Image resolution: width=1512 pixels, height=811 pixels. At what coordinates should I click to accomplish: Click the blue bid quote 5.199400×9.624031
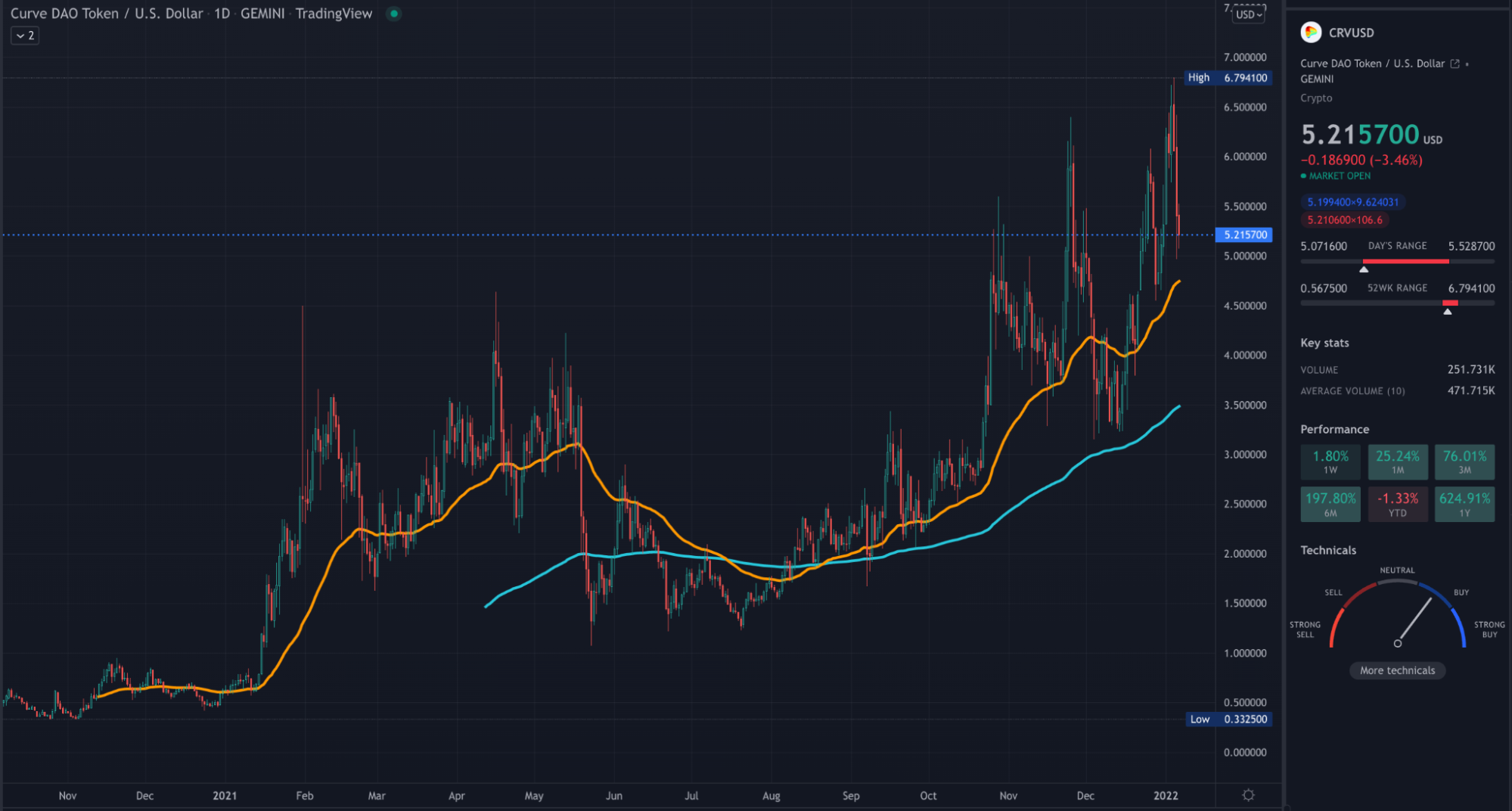pos(1352,202)
